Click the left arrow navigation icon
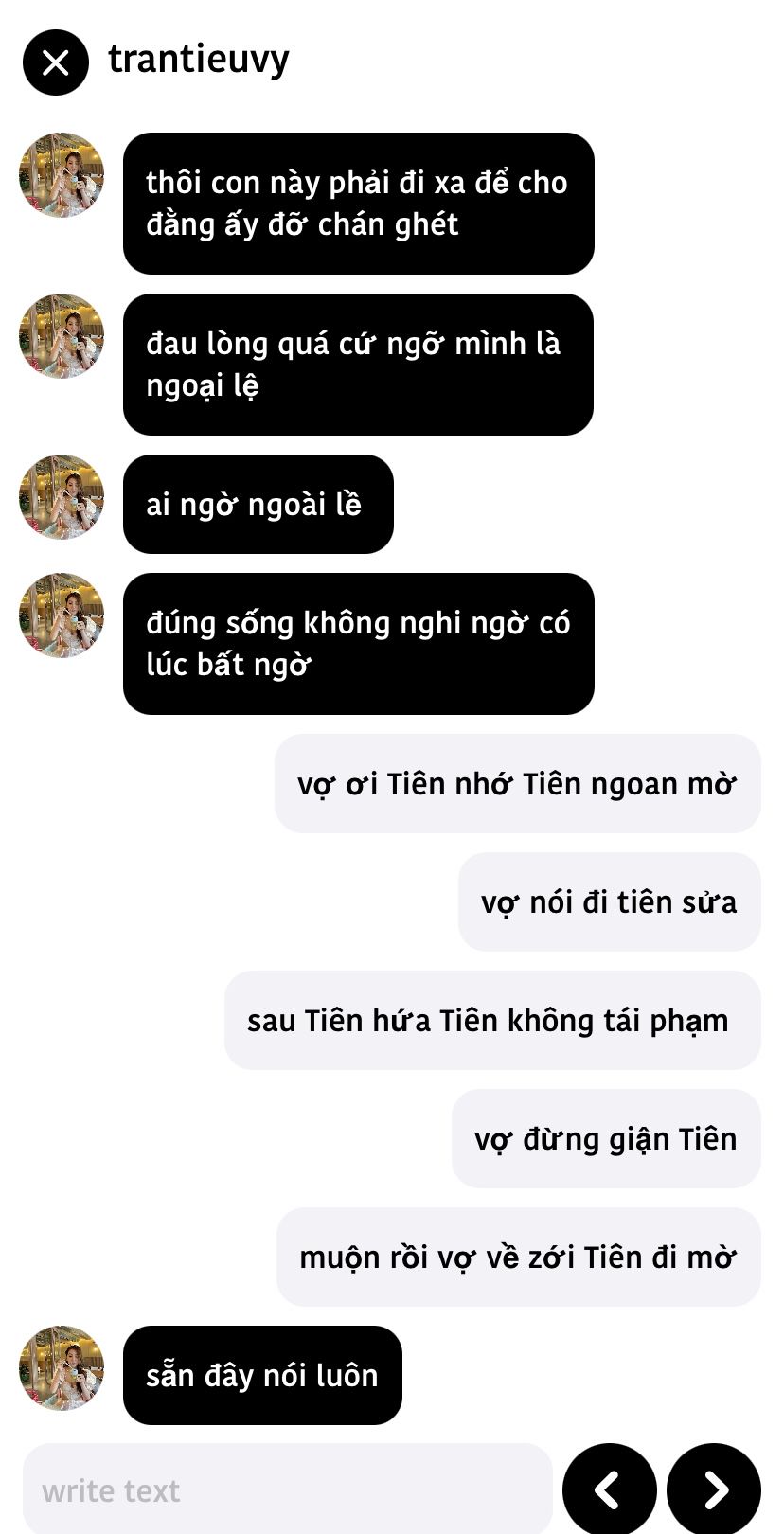 (x=610, y=1489)
